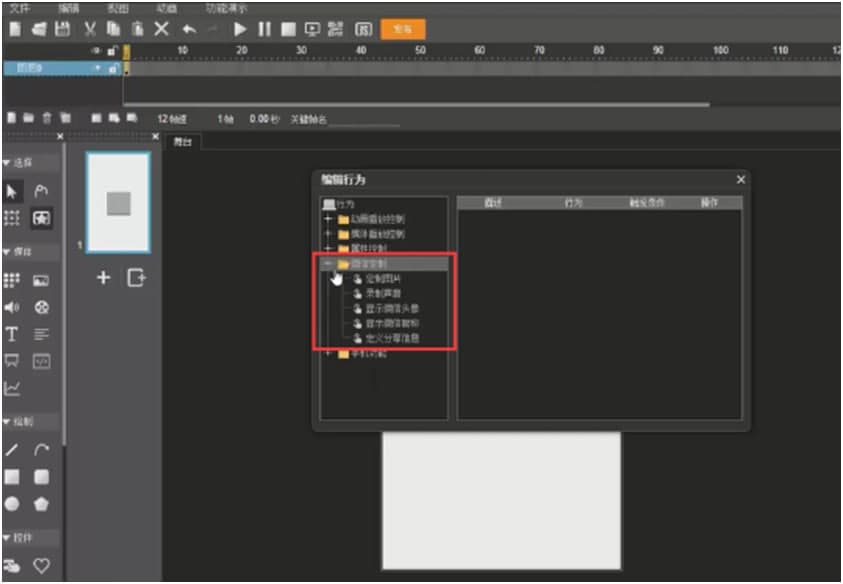Screen dimensions: 843x584
Task: Click the Save disk icon
Action: pyautogui.click(x=62, y=30)
